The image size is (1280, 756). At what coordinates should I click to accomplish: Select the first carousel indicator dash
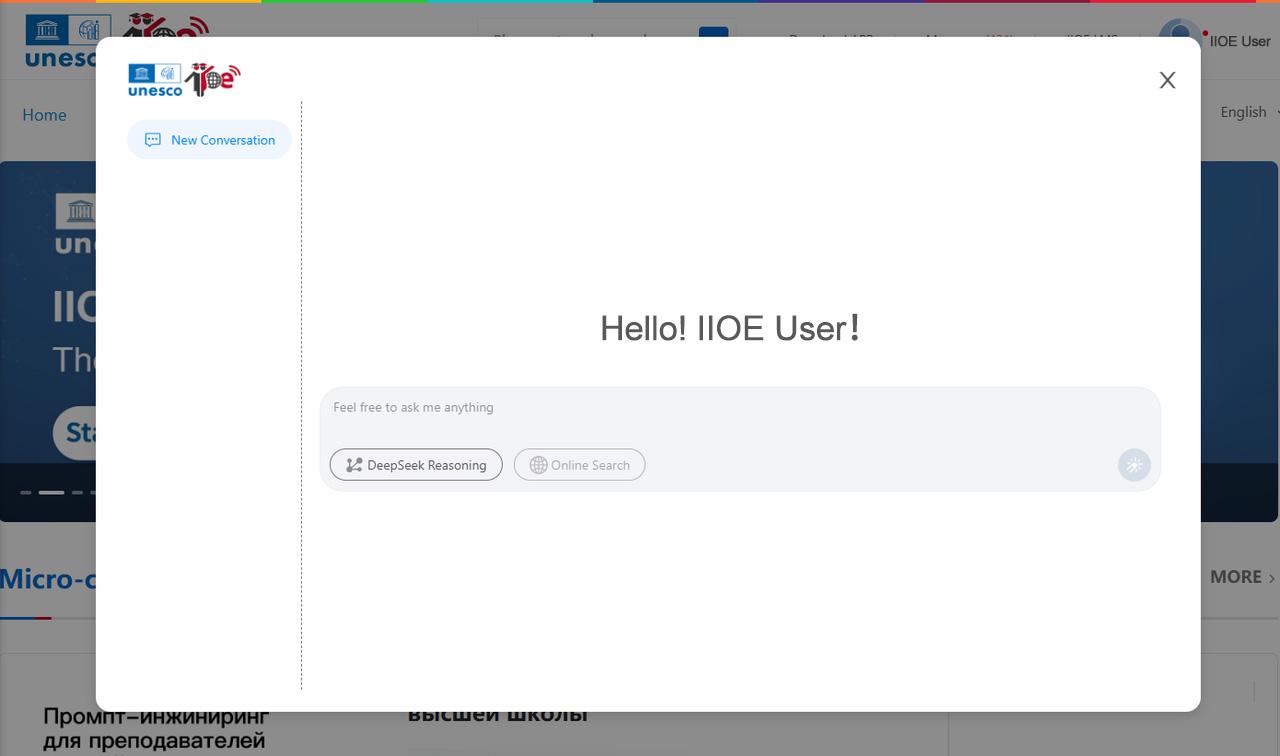click(26, 493)
